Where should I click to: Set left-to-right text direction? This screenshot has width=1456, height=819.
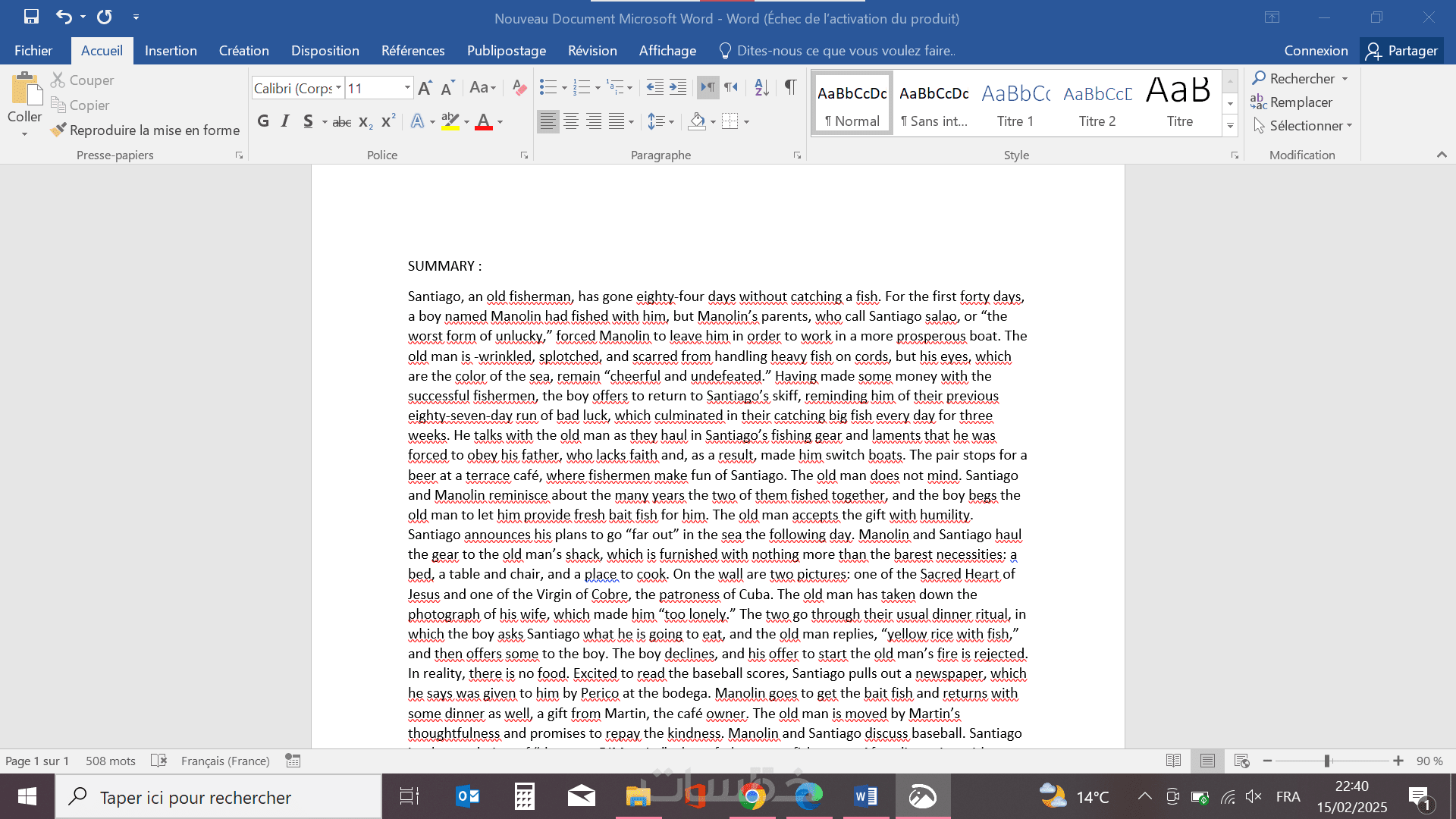708,88
